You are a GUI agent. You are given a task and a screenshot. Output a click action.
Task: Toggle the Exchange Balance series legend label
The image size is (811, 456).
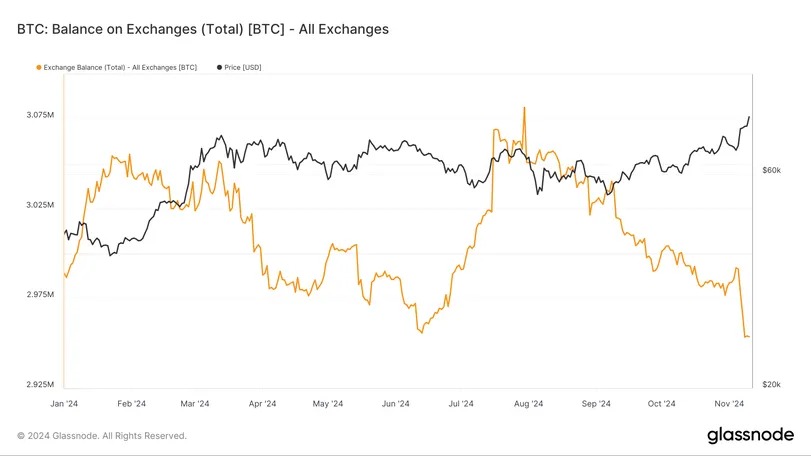click(x=120, y=67)
